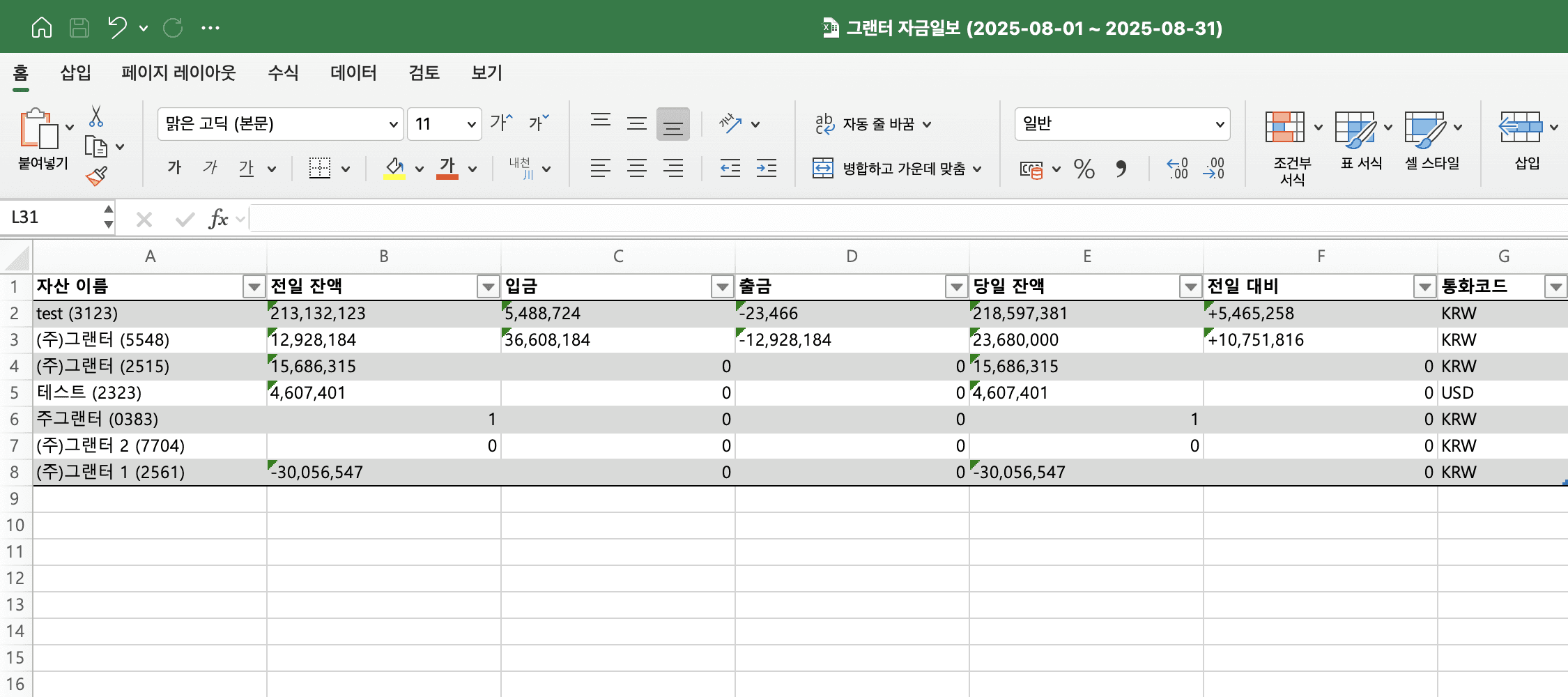The image size is (1568, 697).
Task: Center text horizontally
Action: 637,168
